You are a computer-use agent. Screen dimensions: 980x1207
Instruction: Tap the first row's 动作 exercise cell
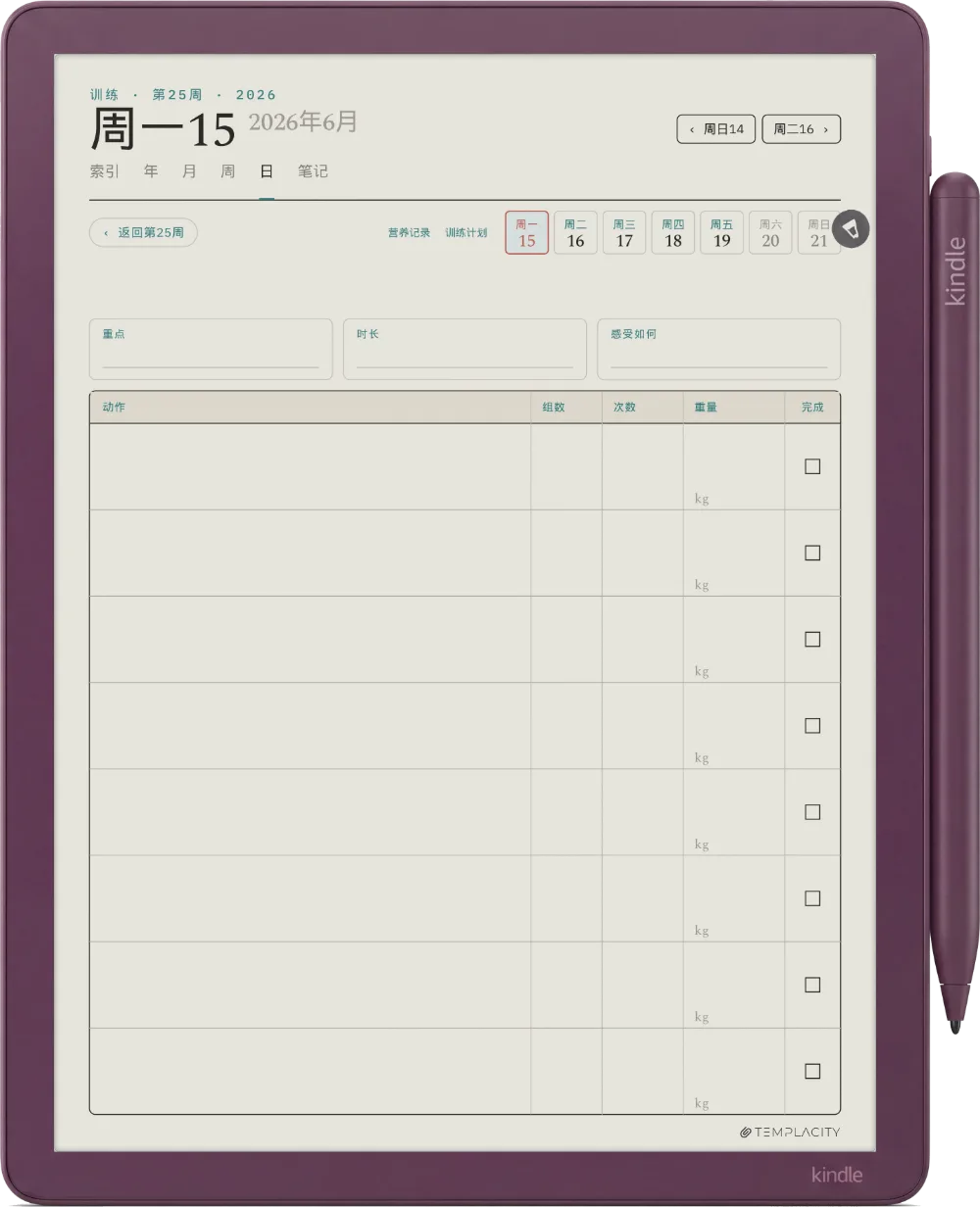(310, 466)
